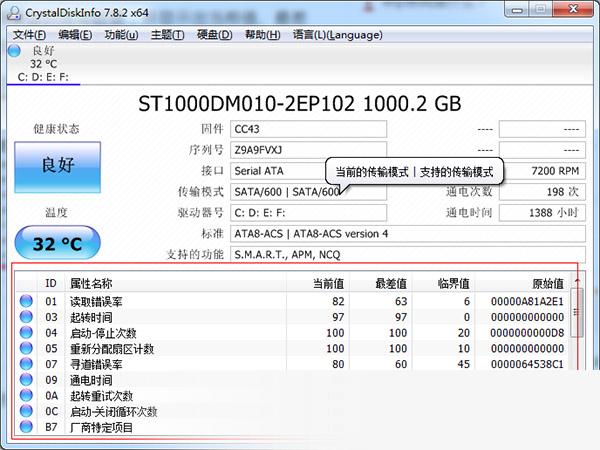This screenshot has height=450, width=600.
Task: Click the SMART list scroll up arrow
Action: 577,282
